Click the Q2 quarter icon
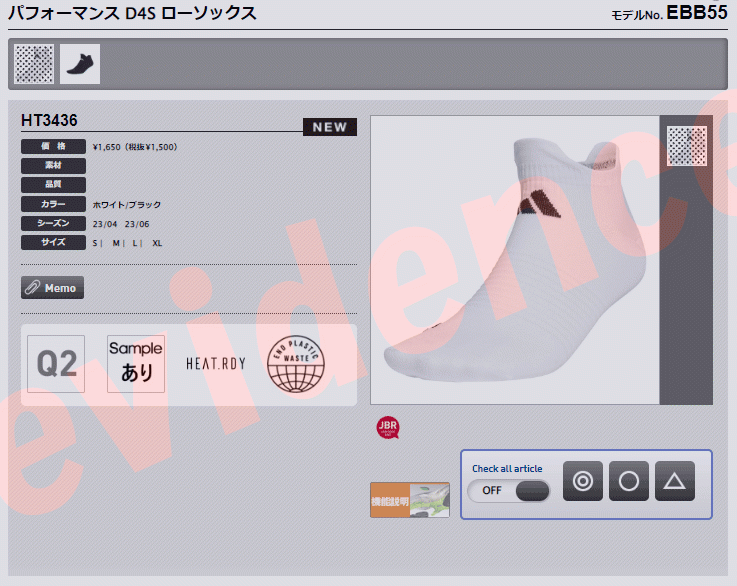Viewport: 737px width, 586px height. click(x=56, y=364)
